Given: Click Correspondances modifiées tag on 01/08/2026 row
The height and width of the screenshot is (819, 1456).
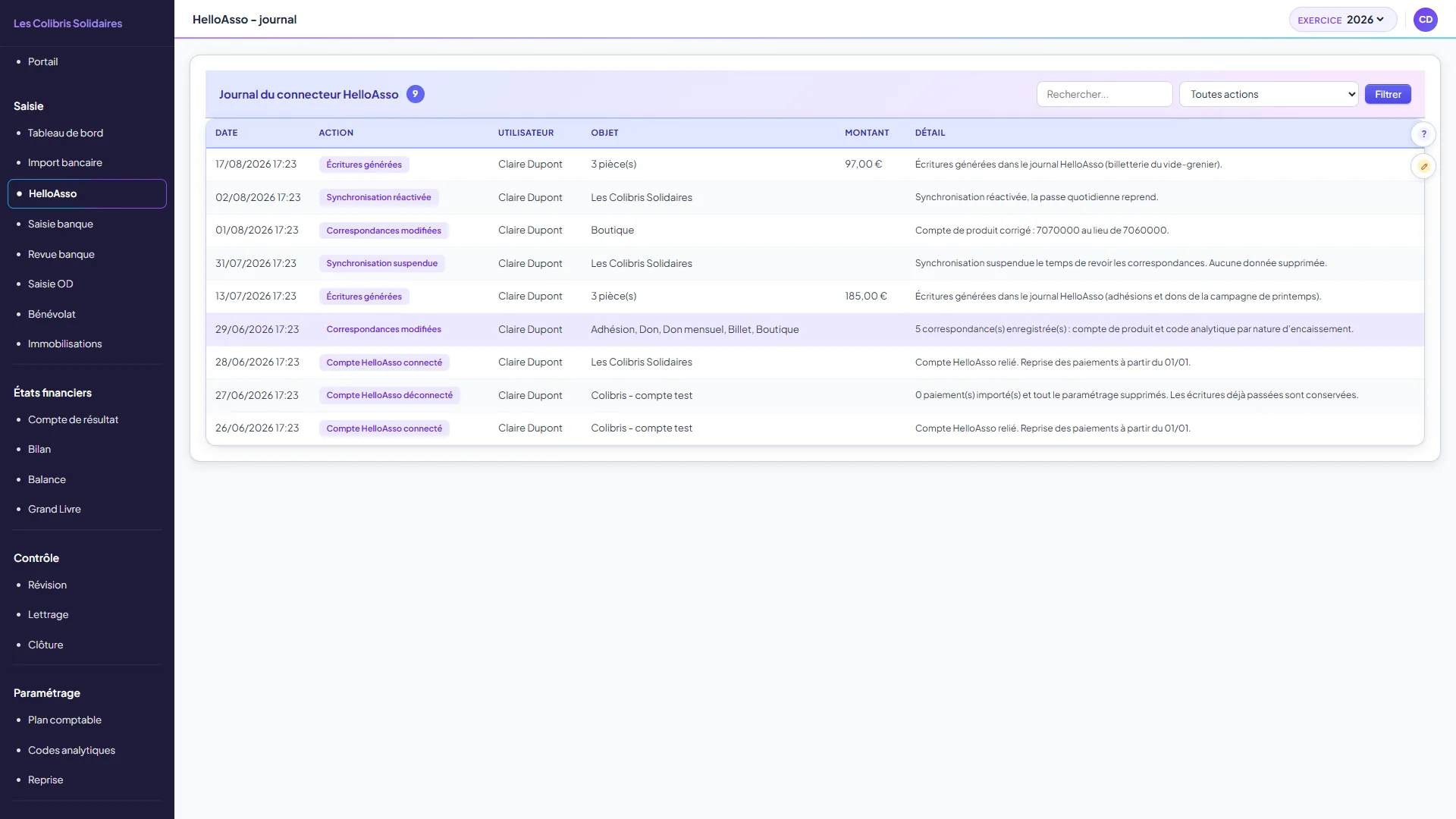Looking at the screenshot, I should pyautogui.click(x=384, y=231).
